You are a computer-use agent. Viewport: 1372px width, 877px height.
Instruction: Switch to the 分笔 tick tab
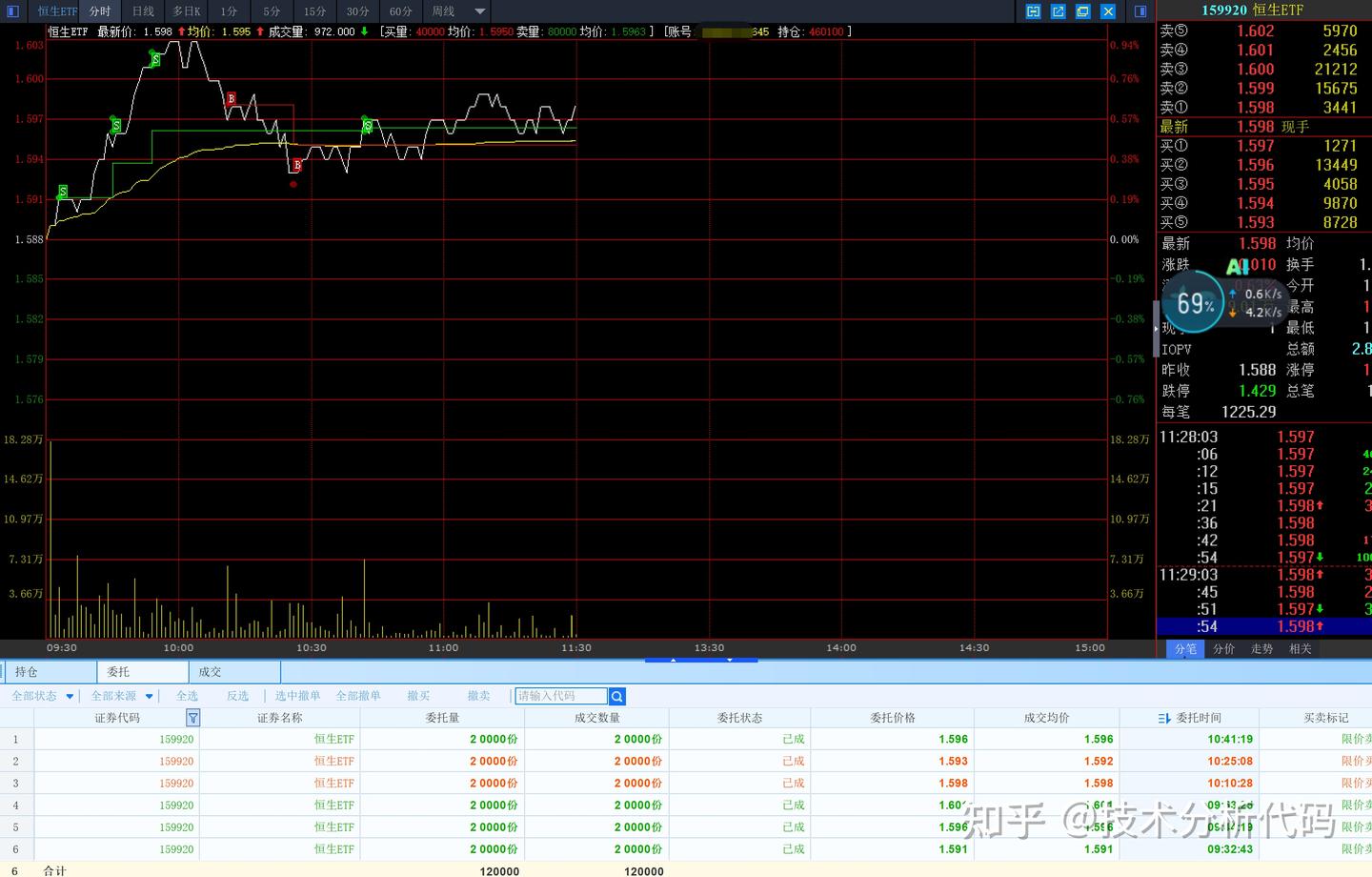1185,648
